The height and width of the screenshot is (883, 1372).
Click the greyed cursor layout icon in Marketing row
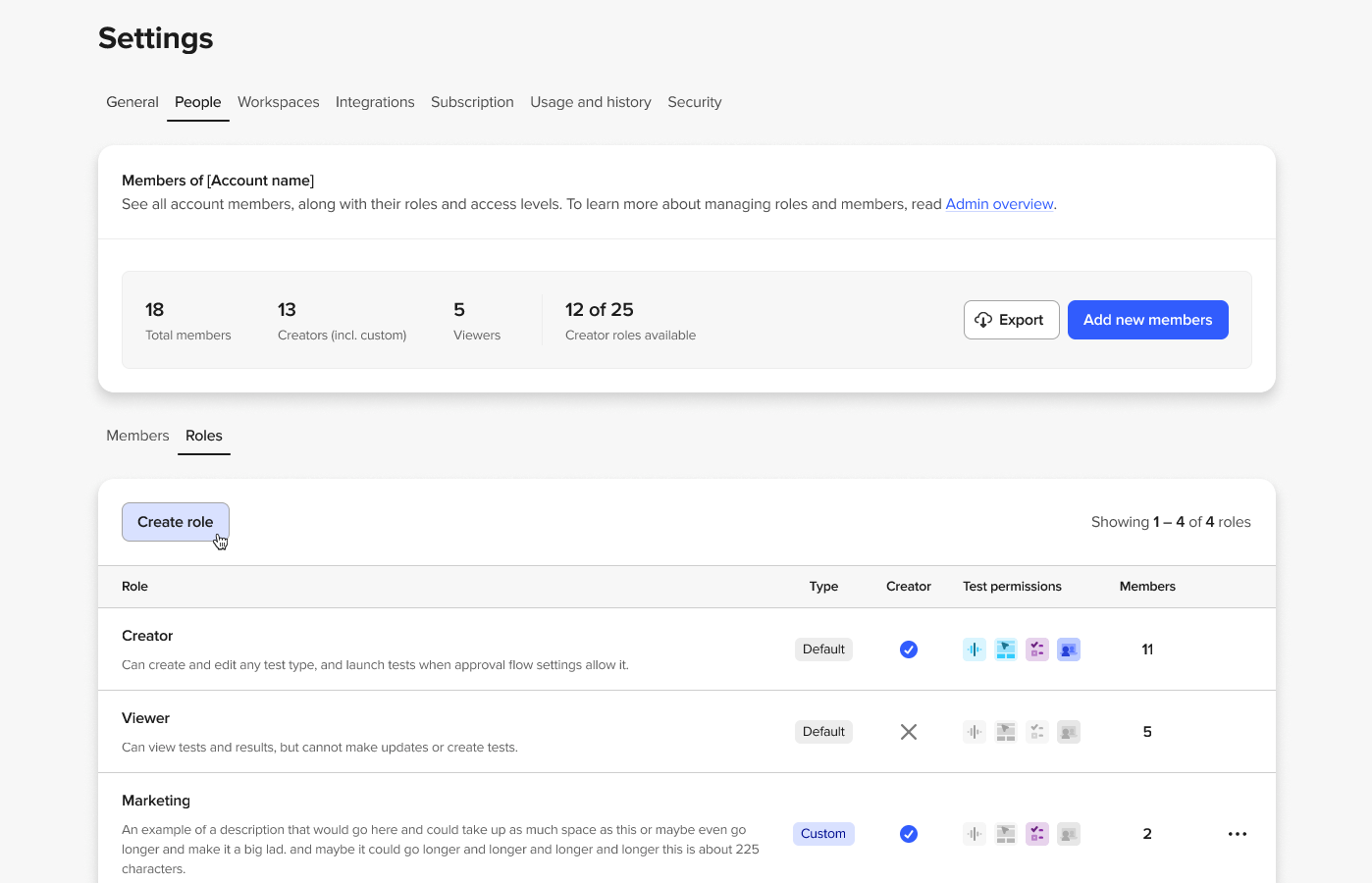1006,834
